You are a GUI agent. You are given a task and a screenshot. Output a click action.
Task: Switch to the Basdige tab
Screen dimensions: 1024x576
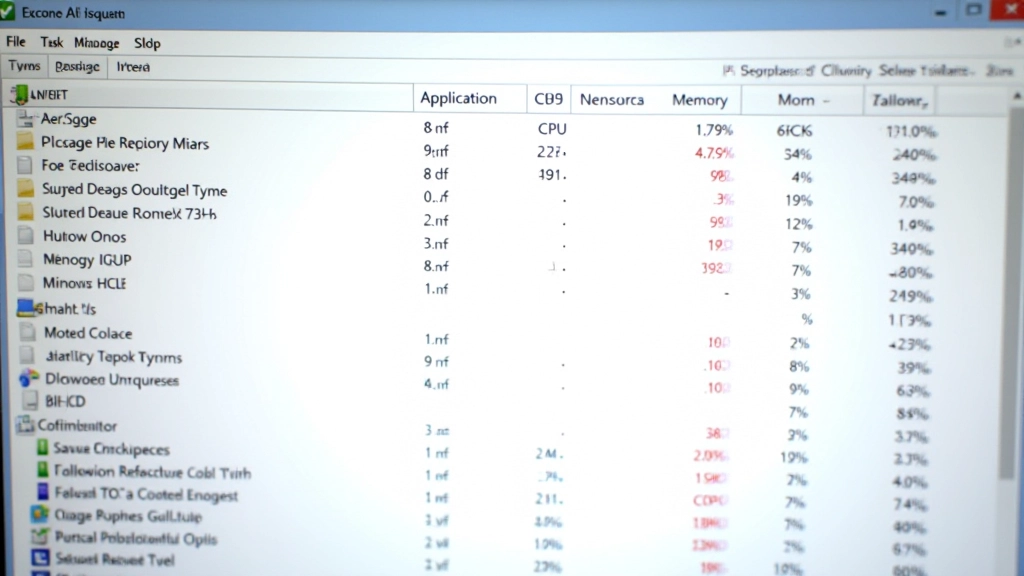77,67
